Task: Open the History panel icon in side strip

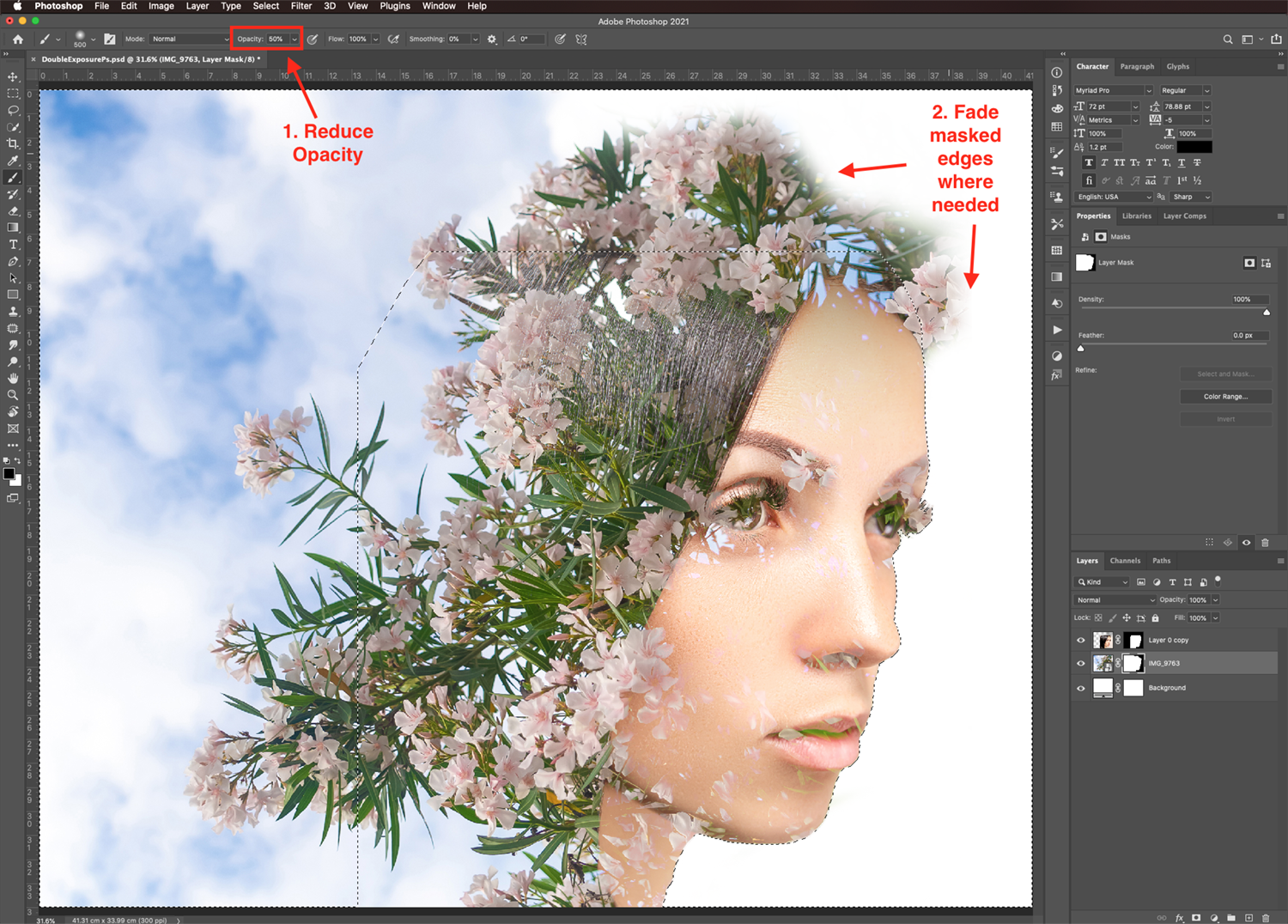Action: click(x=1057, y=90)
